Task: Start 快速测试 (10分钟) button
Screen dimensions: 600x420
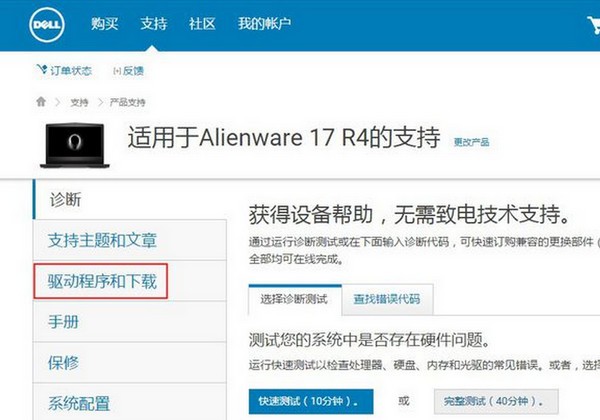Action: pyautogui.click(x=311, y=402)
